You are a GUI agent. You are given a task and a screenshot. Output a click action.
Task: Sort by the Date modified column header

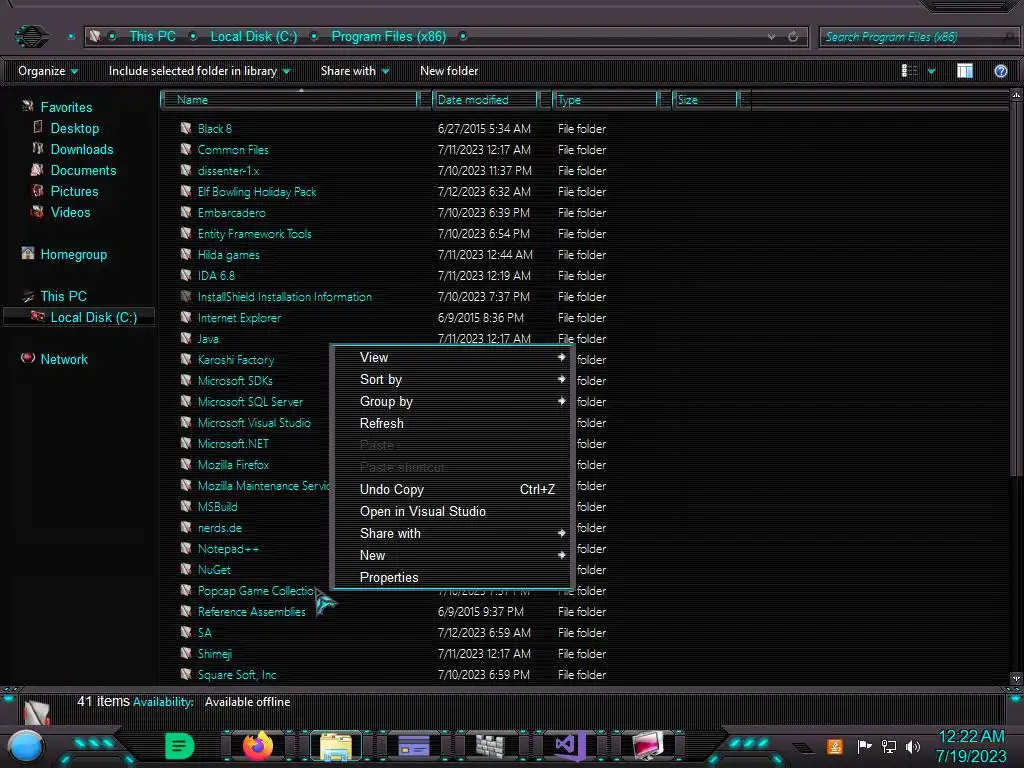(x=486, y=100)
